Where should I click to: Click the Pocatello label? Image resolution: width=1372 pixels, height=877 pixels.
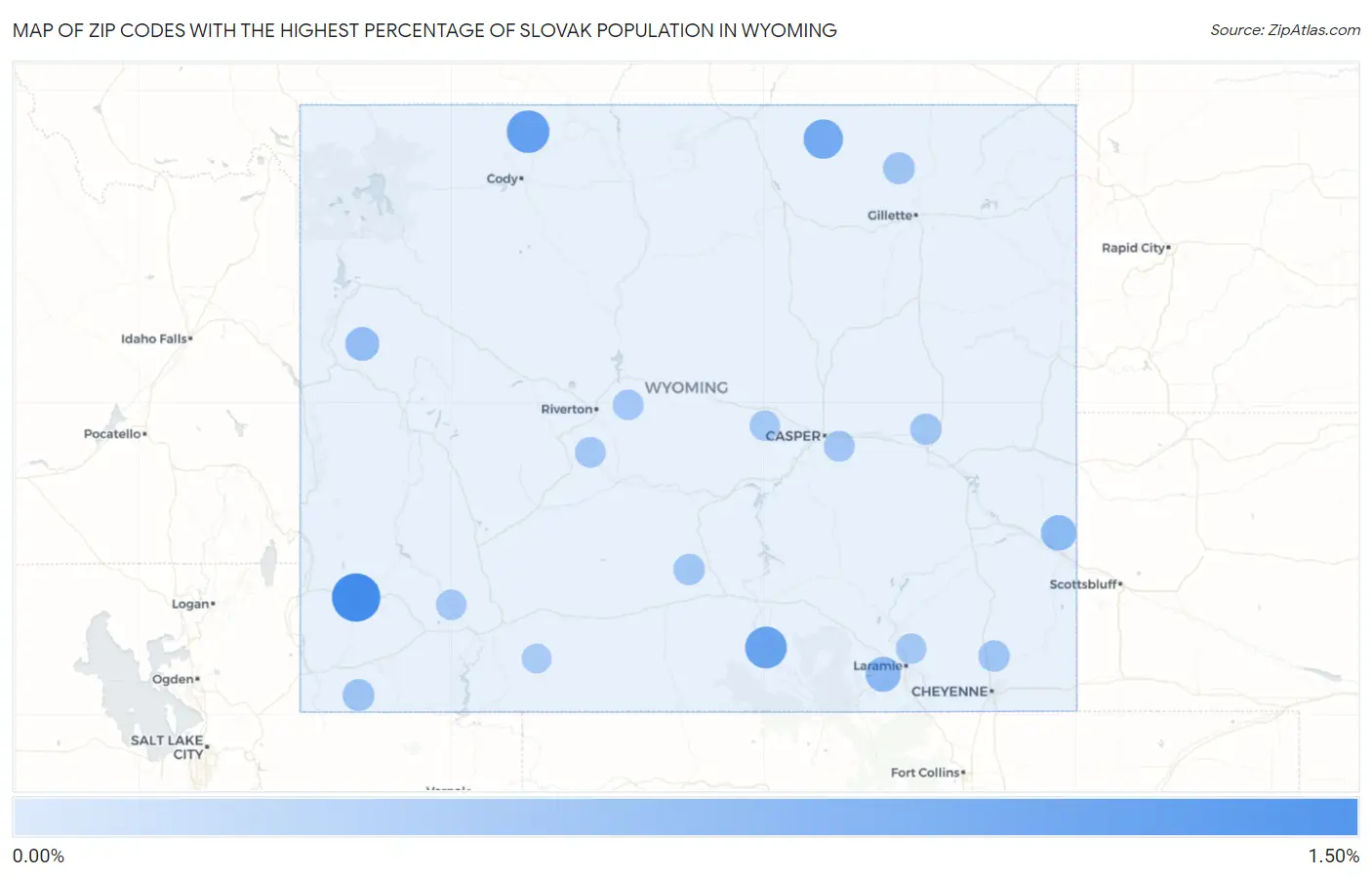point(113,433)
